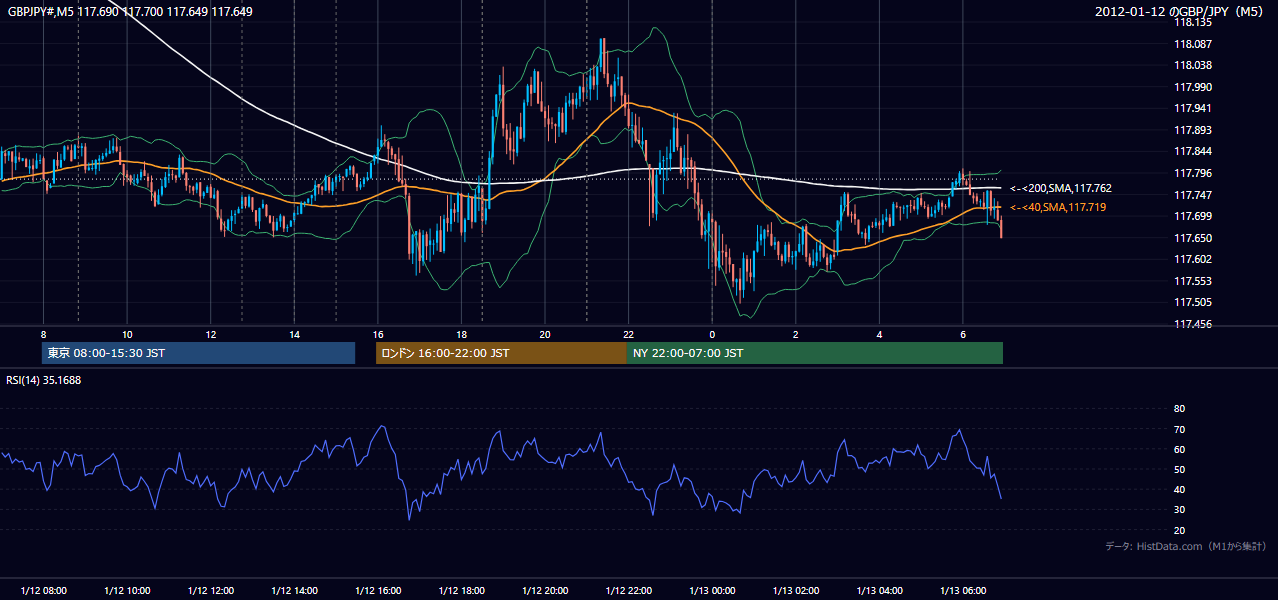Click price level 117.893 on the axis
The width and height of the screenshot is (1278, 600).
[1192, 130]
